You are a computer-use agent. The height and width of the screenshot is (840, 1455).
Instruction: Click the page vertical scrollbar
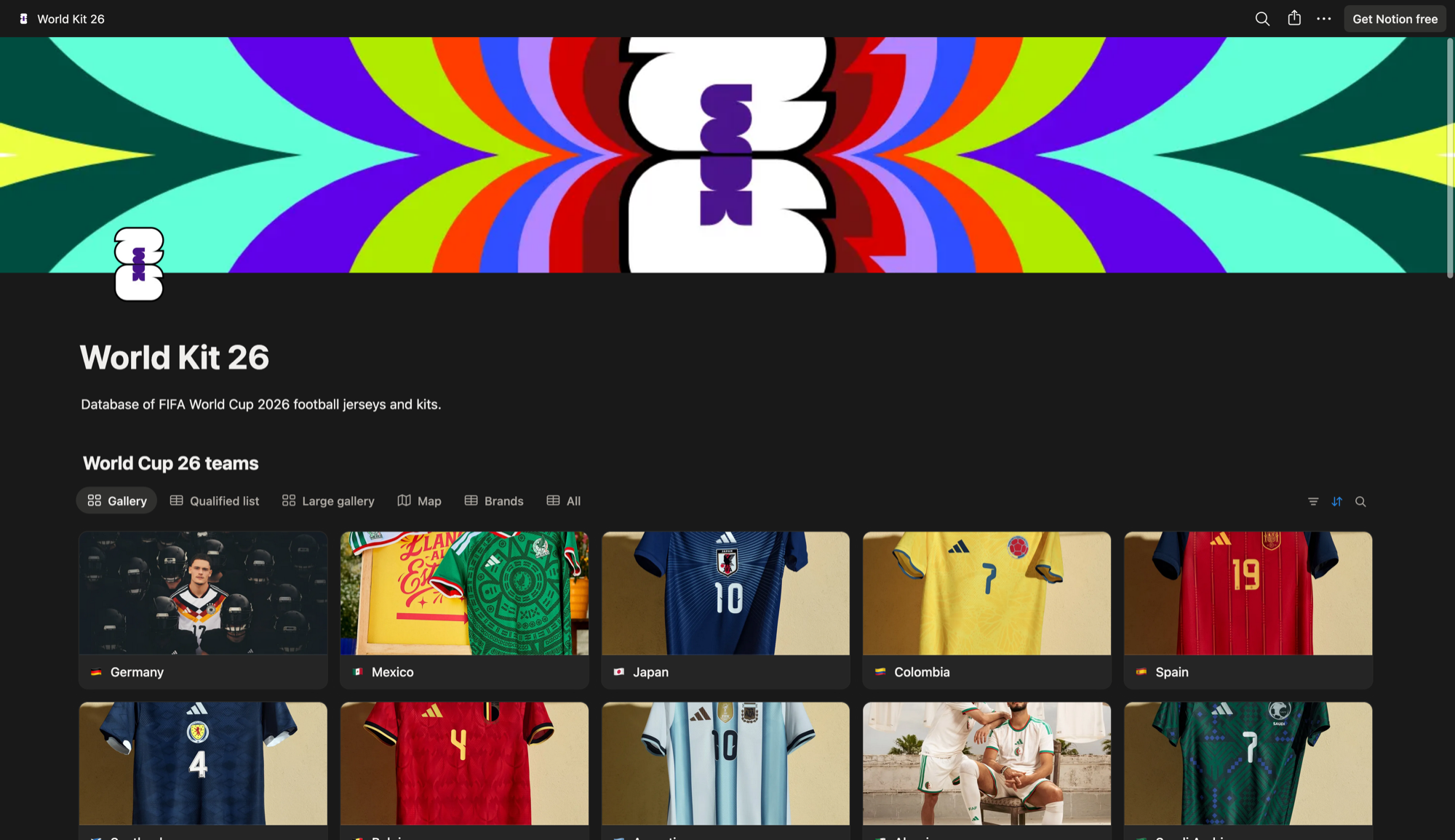point(1449,156)
